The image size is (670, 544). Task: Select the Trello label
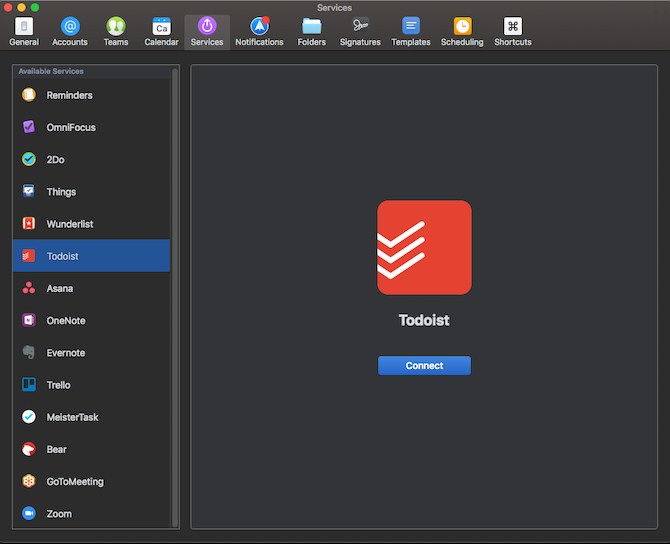(x=59, y=385)
